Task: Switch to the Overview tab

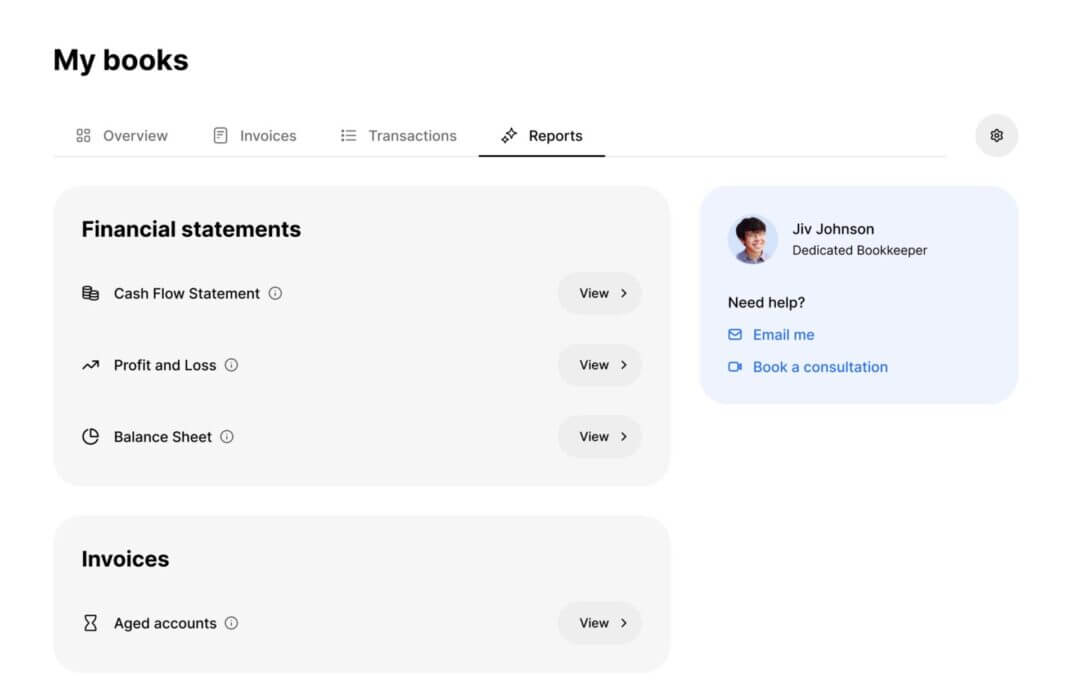Action: [x=122, y=136]
